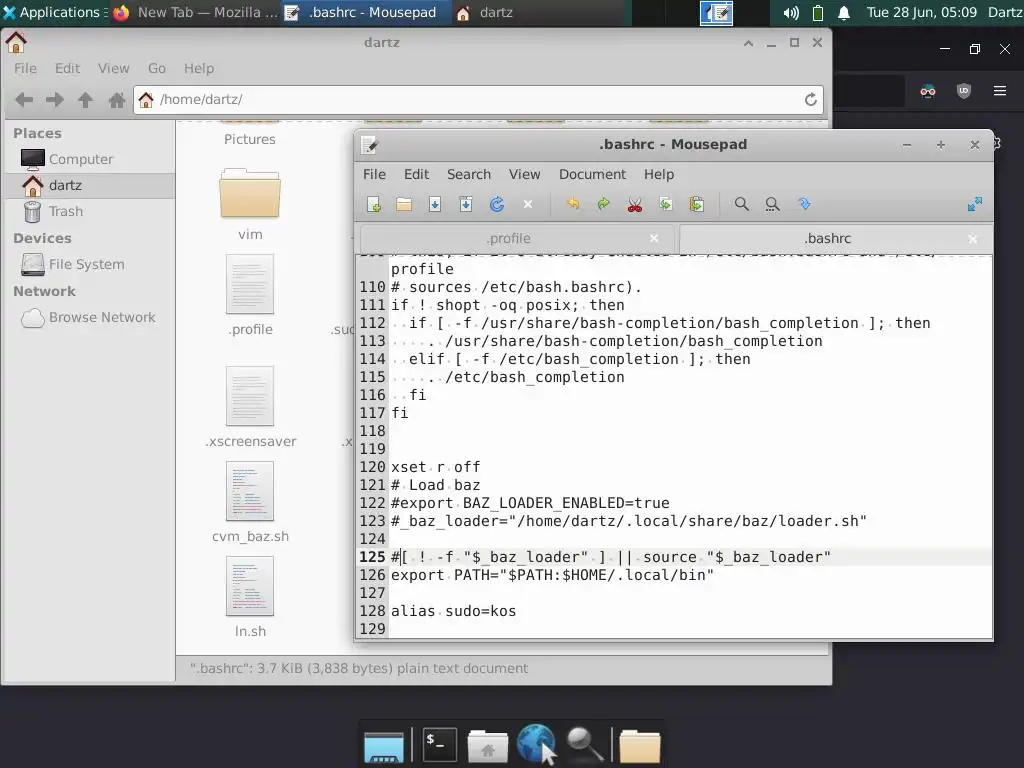Open Find and Replace in Mousepad toolbar
Viewport: 1024px width, 768px height.
773,204
